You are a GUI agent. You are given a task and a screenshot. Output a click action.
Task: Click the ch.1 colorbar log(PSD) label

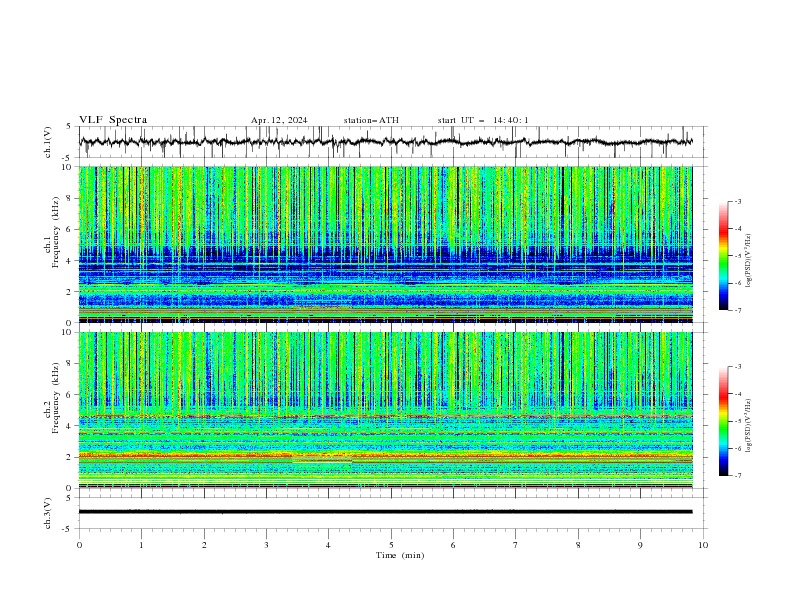pos(748,261)
